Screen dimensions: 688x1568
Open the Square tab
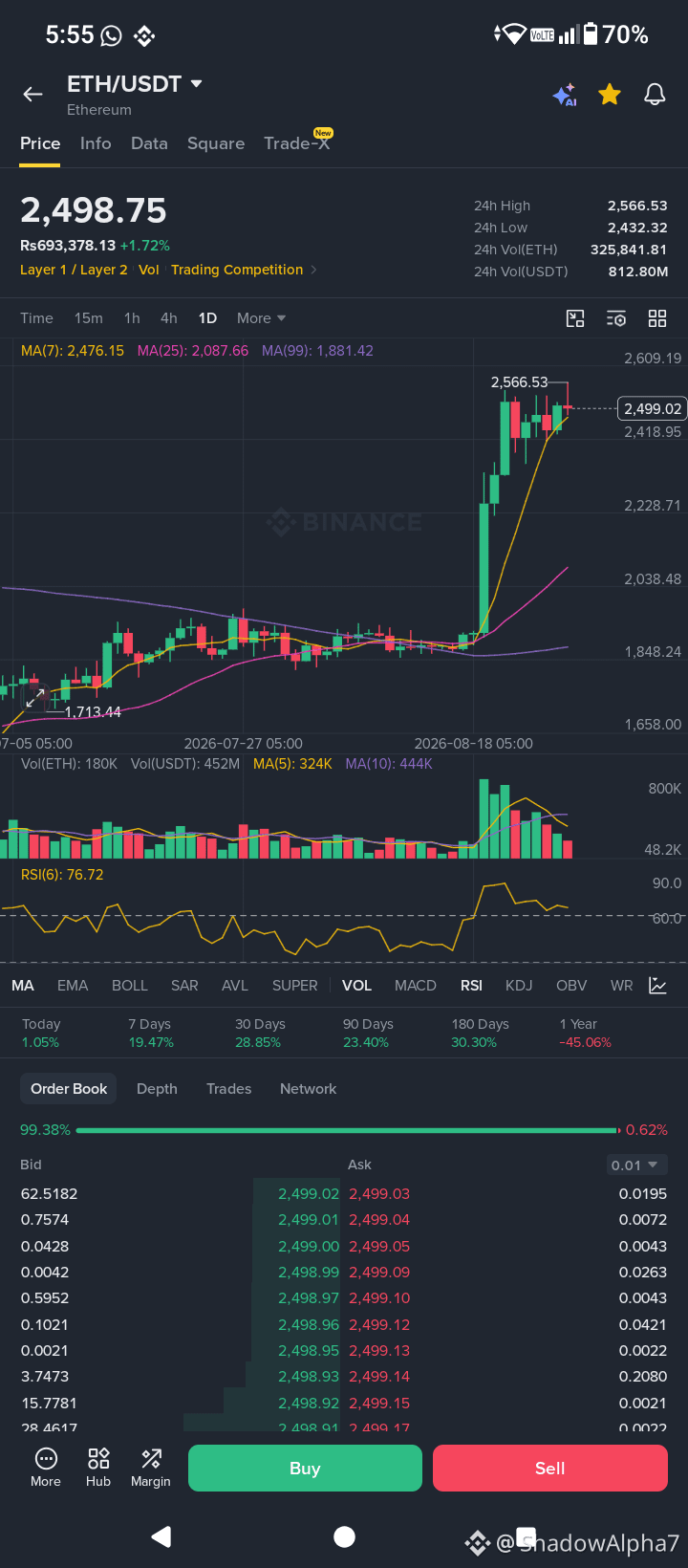[x=216, y=143]
